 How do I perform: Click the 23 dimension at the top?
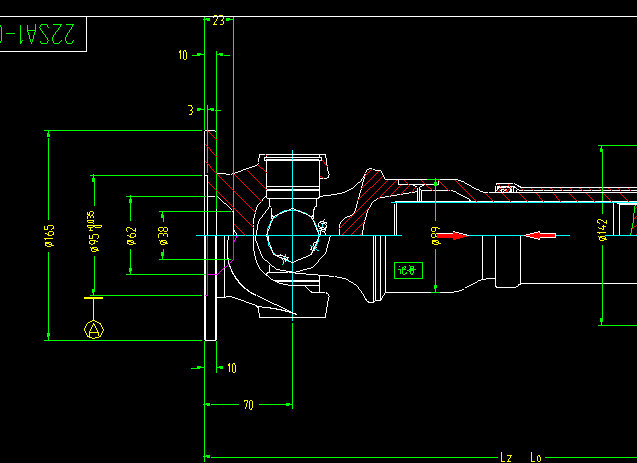218,19
